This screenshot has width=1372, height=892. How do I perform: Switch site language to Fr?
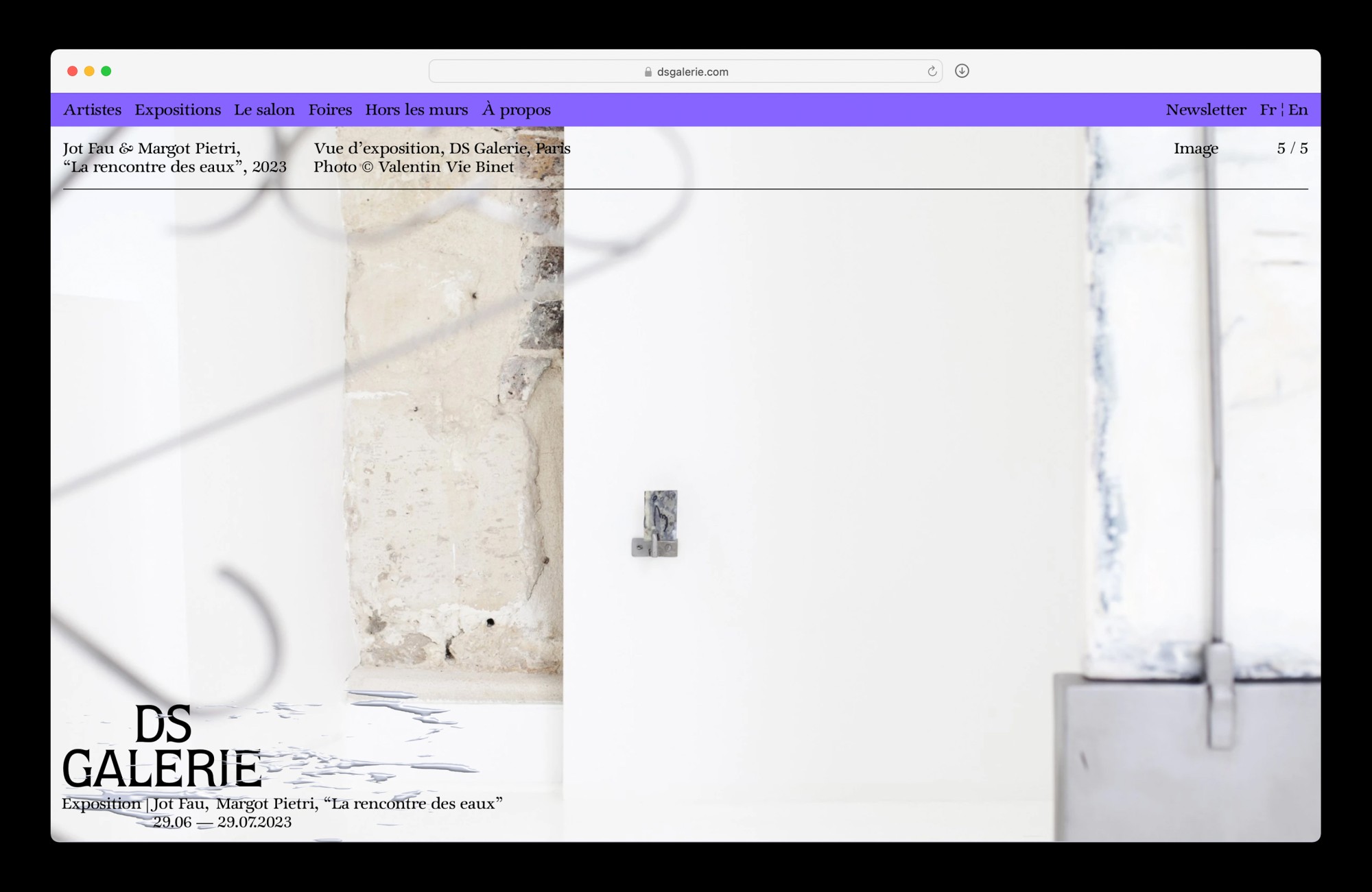tap(1267, 110)
